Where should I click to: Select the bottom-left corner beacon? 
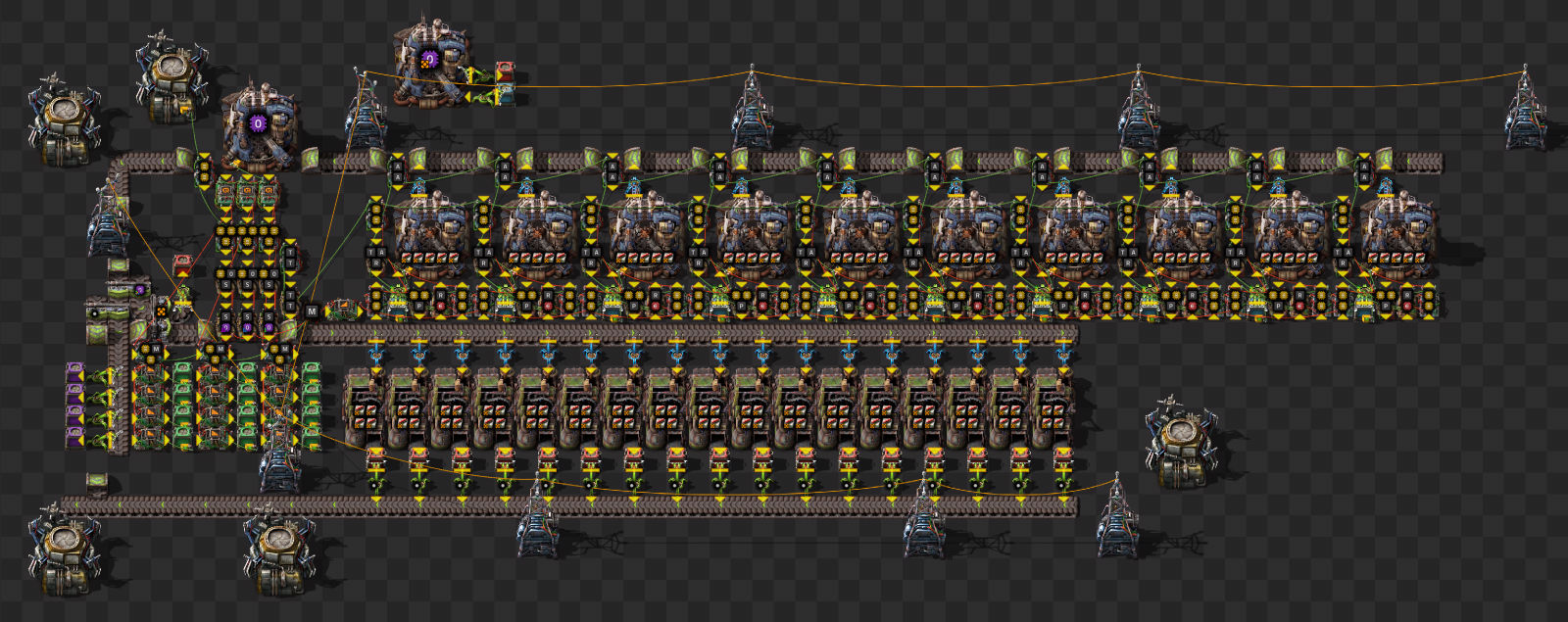(x=65, y=549)
